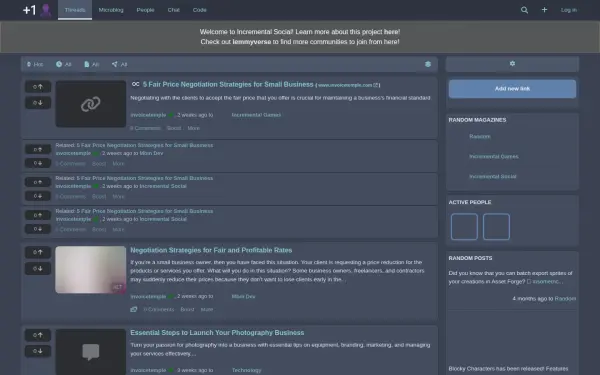Open the People tab

tap(145, 10)
